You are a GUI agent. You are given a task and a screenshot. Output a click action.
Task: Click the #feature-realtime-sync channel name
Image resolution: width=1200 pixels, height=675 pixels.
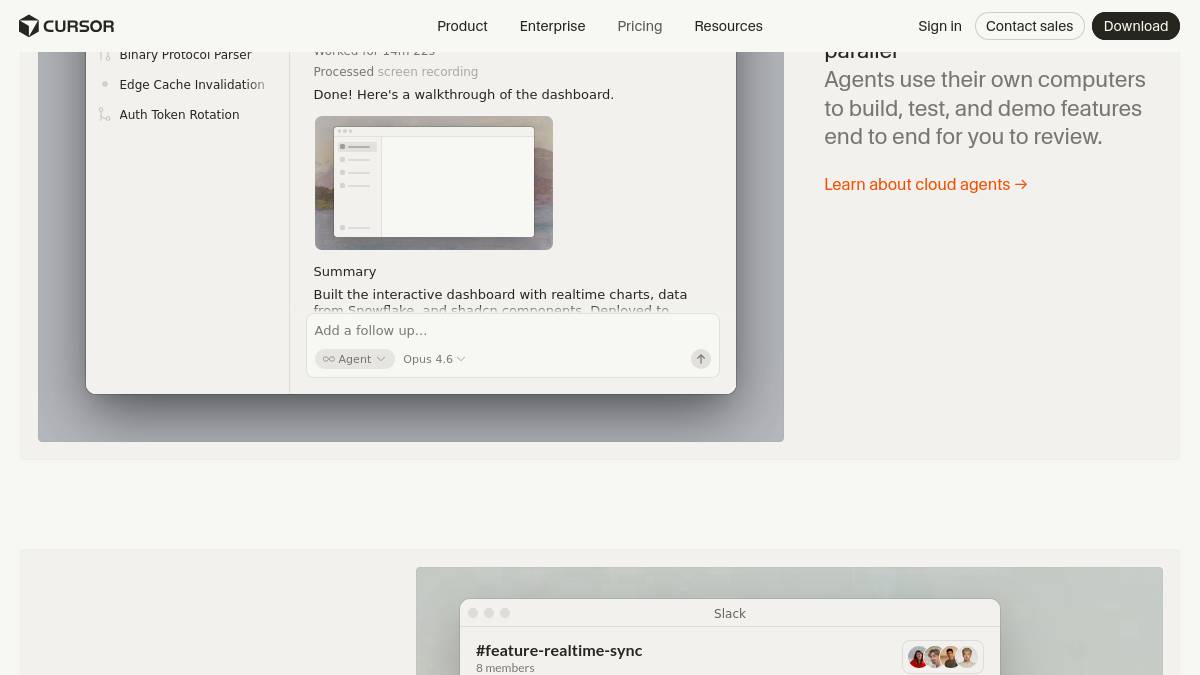point(559,651)
